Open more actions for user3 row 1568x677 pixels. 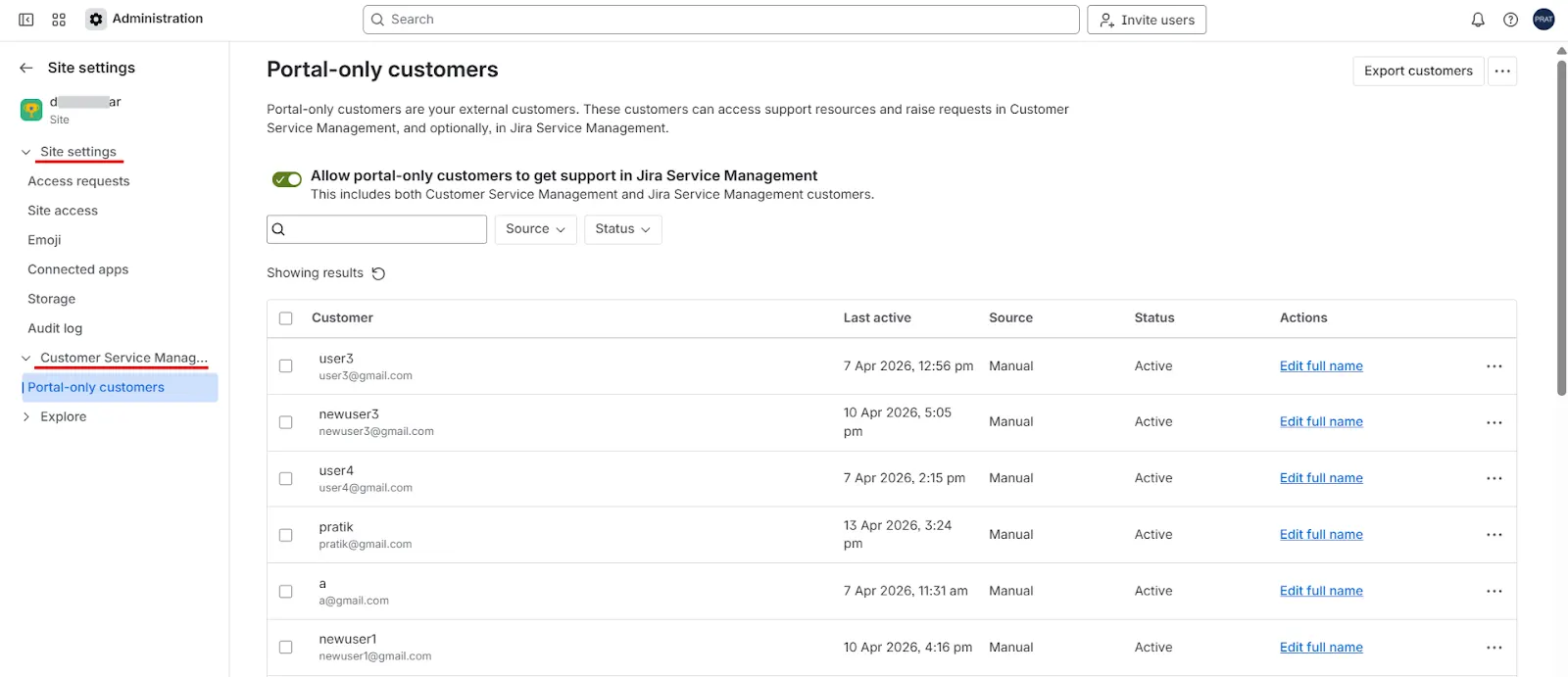(1494, 366)
